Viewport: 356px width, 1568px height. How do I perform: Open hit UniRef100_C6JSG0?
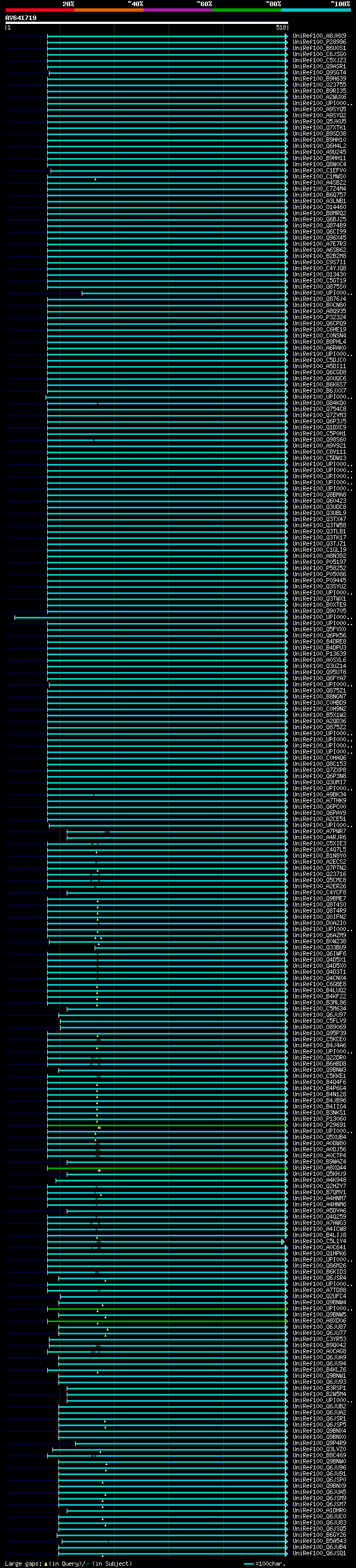pyautogui.click(x=319, y=54)
